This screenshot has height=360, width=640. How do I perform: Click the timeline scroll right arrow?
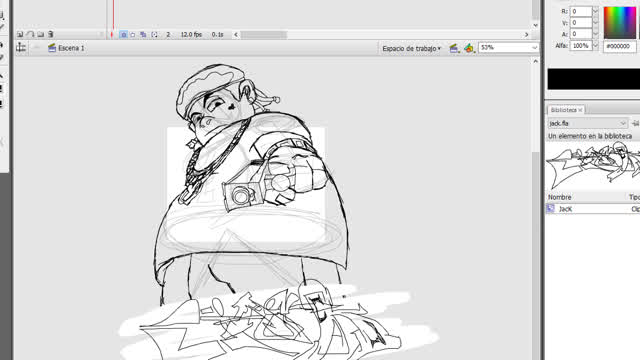[527, 35]
